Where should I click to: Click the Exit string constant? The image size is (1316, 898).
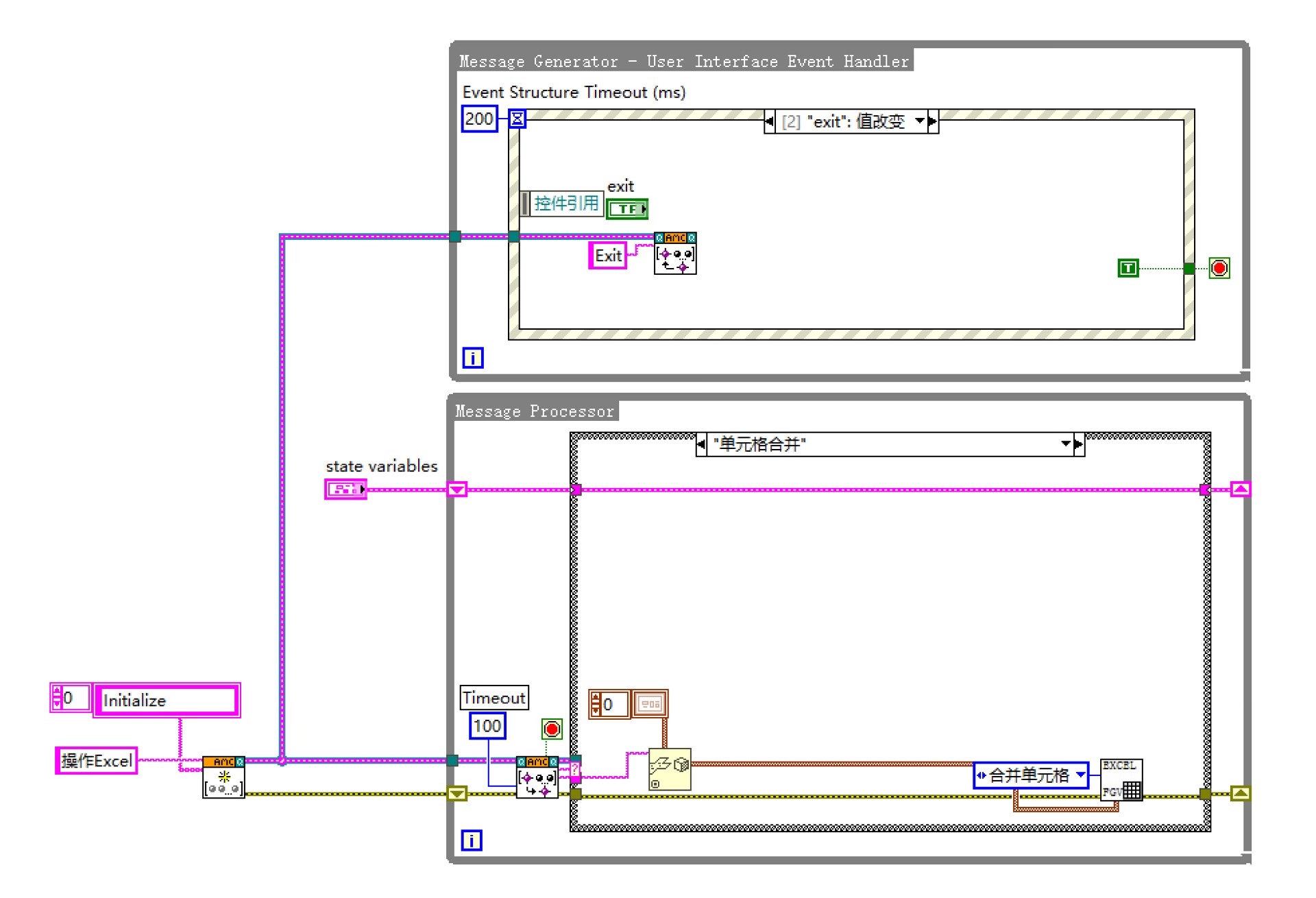pos(608,256)
